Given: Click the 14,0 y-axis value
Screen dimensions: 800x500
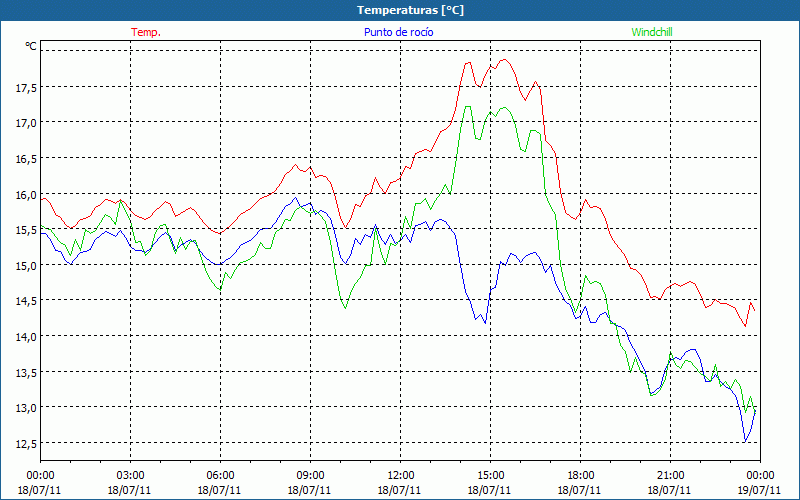Looking at the screenshot, I should [x=26, y=337].
